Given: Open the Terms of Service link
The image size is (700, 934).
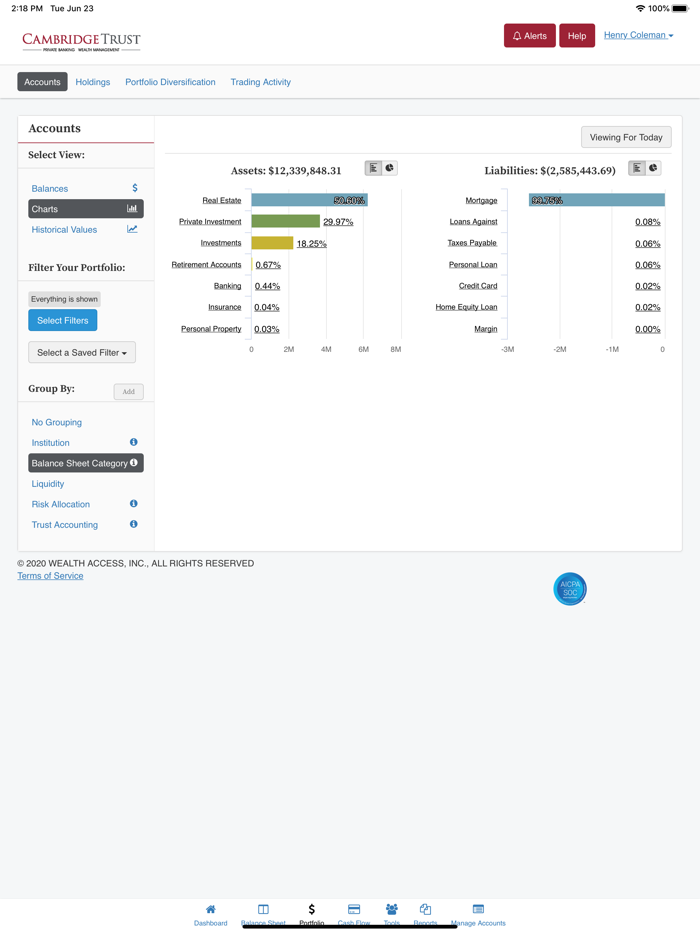Looking at the screenshot, I should click(x=50, y=575).
